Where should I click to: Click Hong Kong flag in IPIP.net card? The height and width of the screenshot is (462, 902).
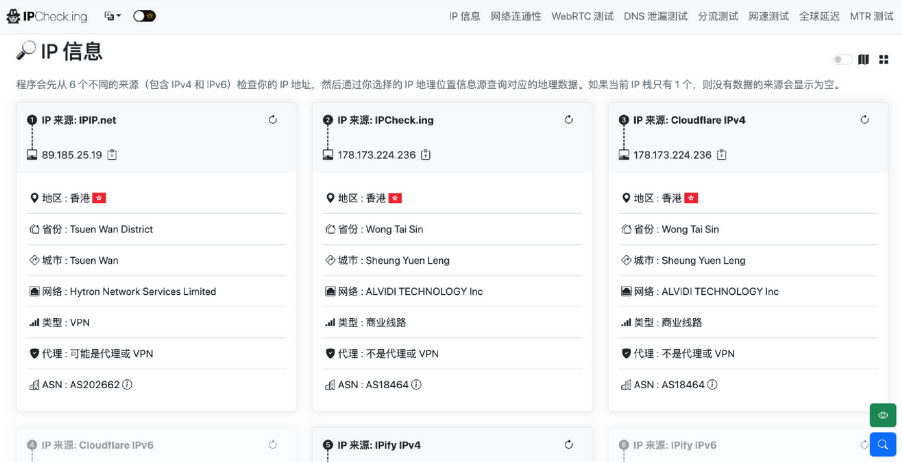[99, 198]
